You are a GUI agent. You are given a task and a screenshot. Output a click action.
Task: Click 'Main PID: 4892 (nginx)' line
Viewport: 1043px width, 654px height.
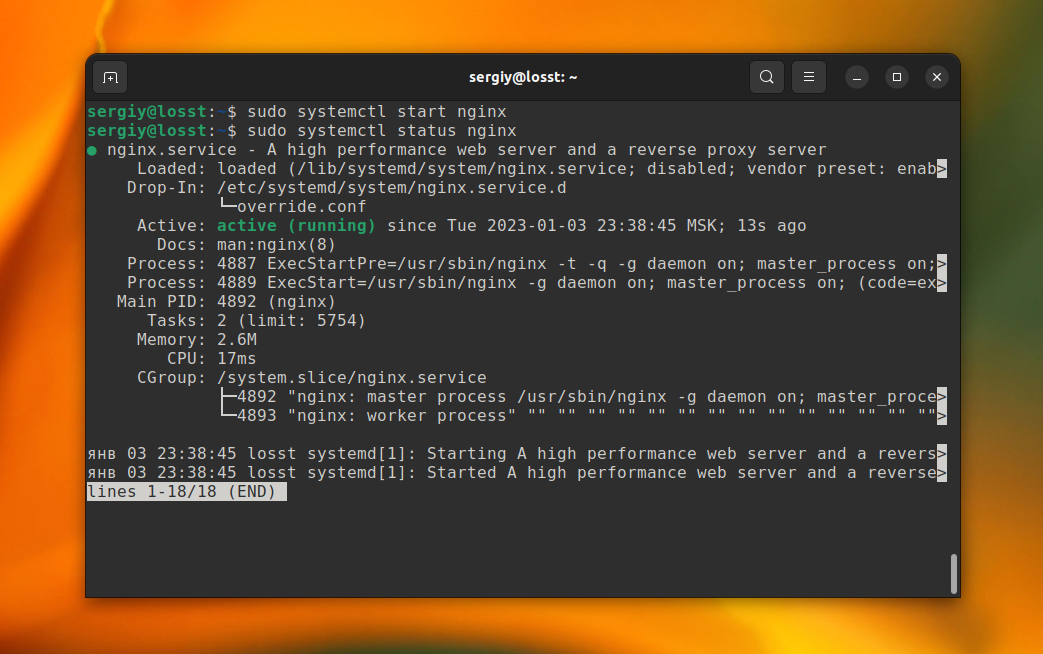[226, 301]
